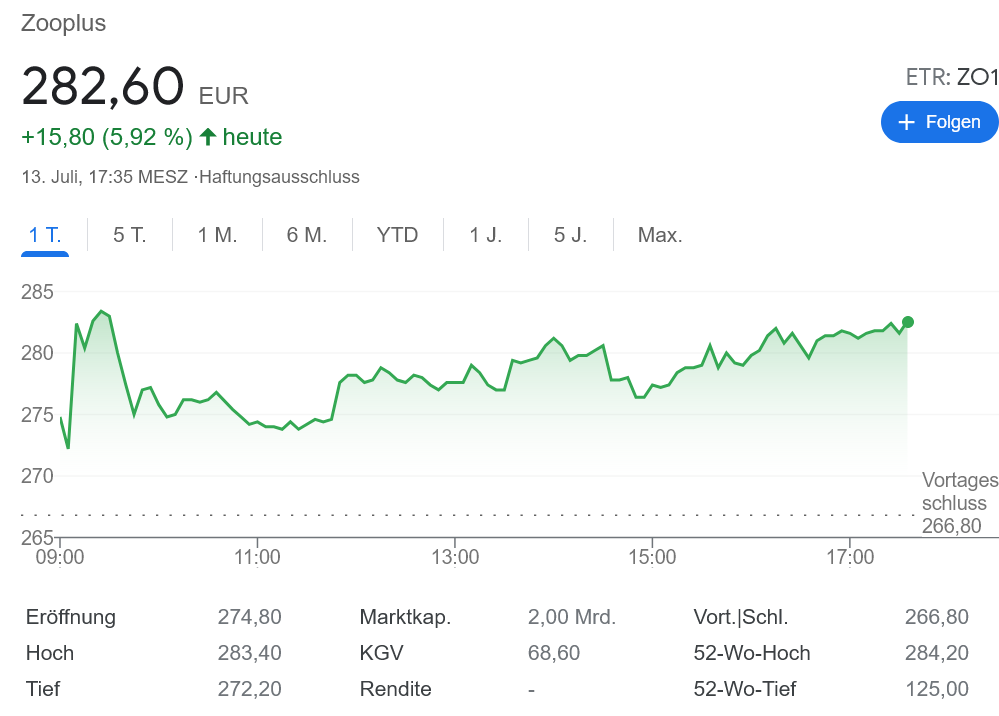Click the plus icon in Folgen button

coord(907,122)
